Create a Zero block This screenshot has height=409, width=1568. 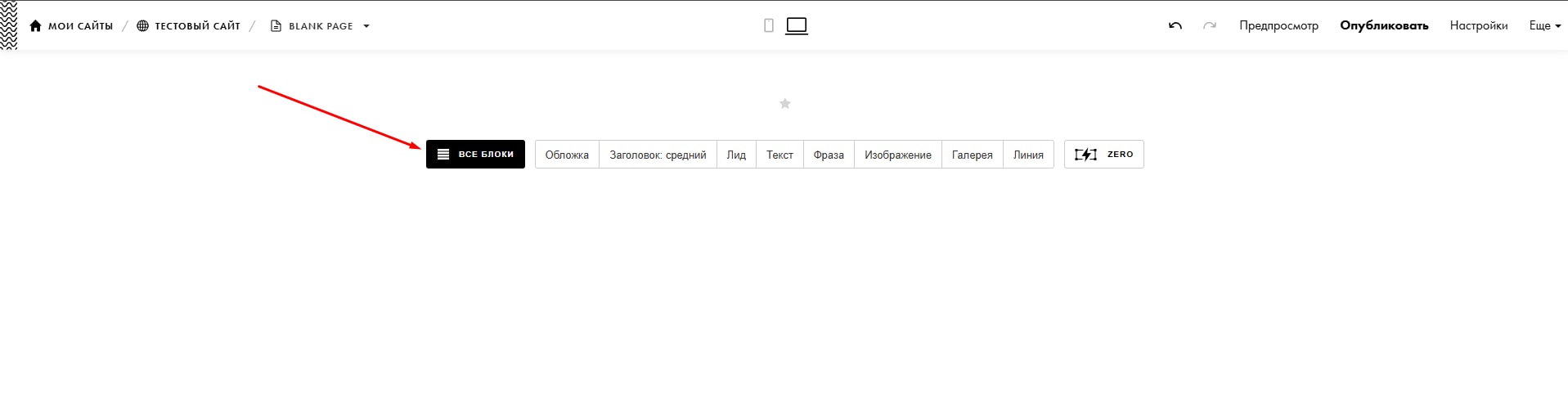[1103, 154]
